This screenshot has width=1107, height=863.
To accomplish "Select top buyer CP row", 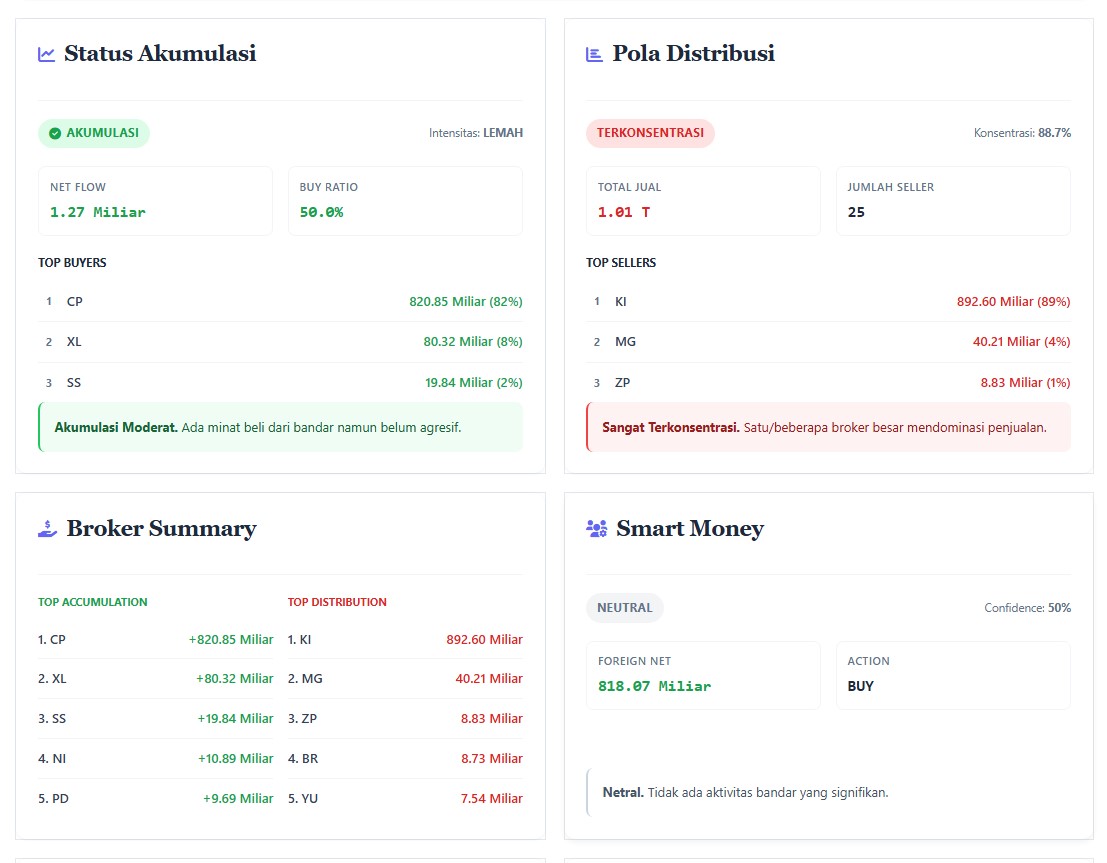I will [x=280, y=301].
